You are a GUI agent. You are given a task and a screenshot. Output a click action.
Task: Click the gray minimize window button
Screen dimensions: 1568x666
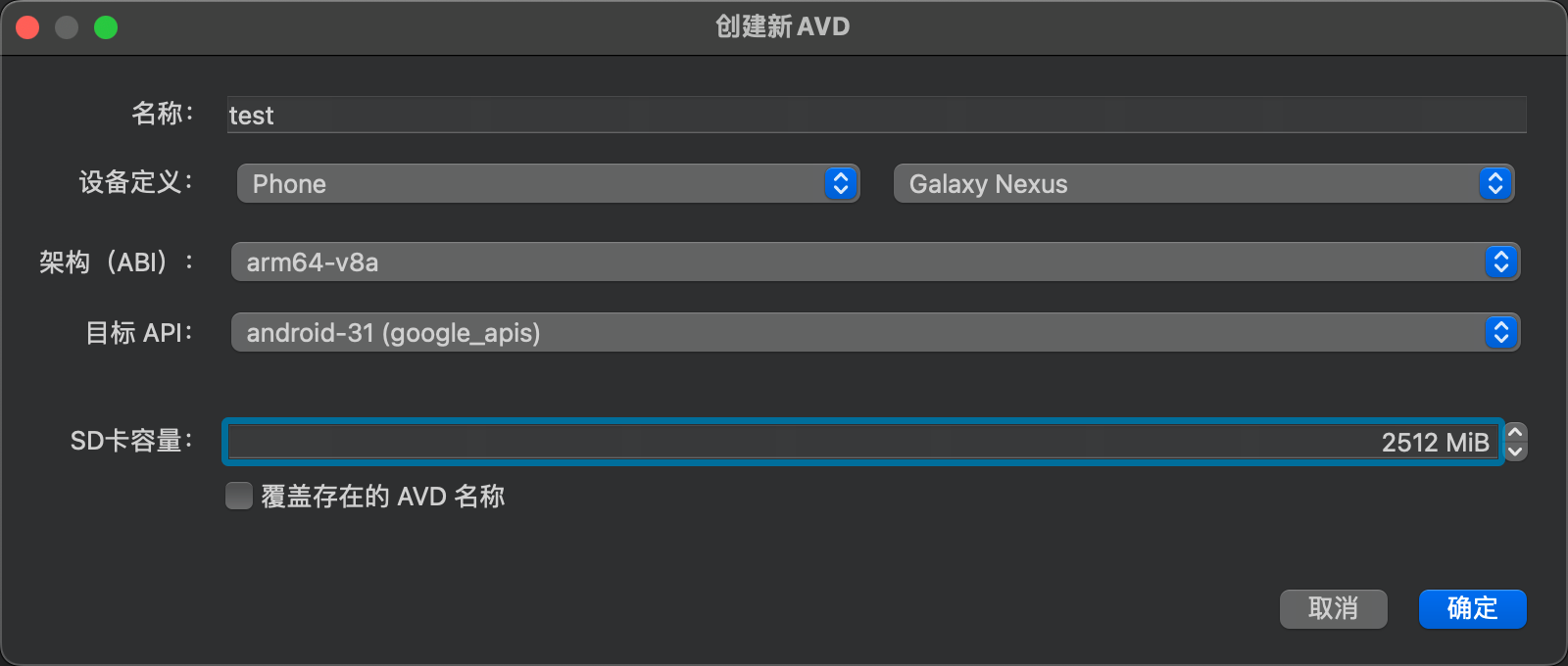tap(67, 27)
